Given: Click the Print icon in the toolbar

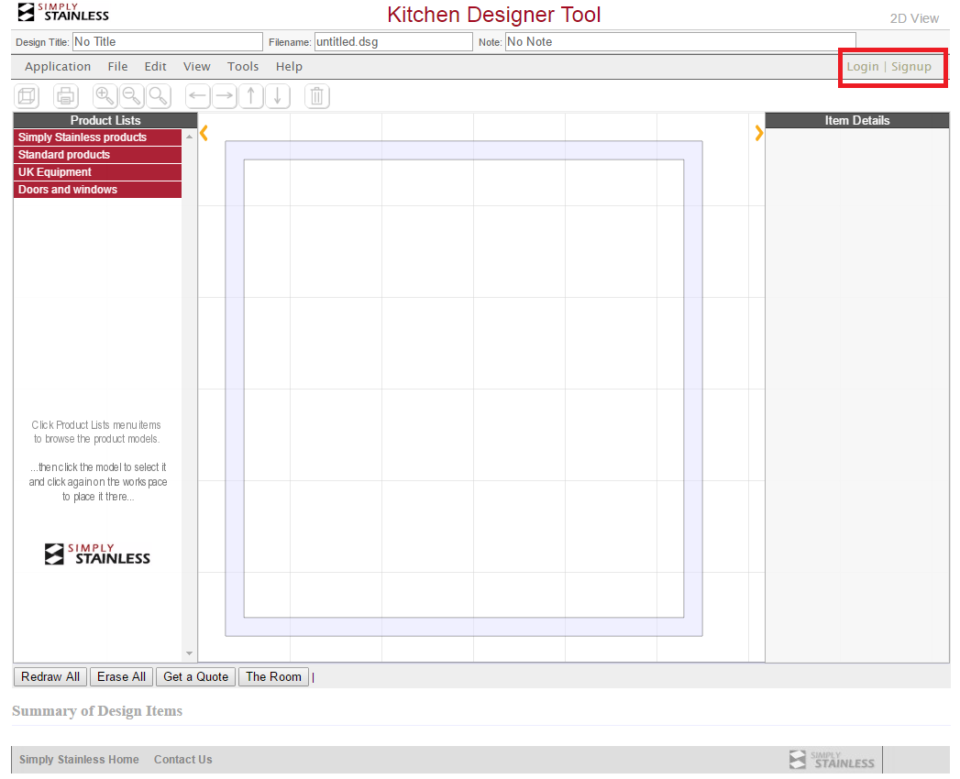Looking at the screenshot, I should [x=65, y=96].
